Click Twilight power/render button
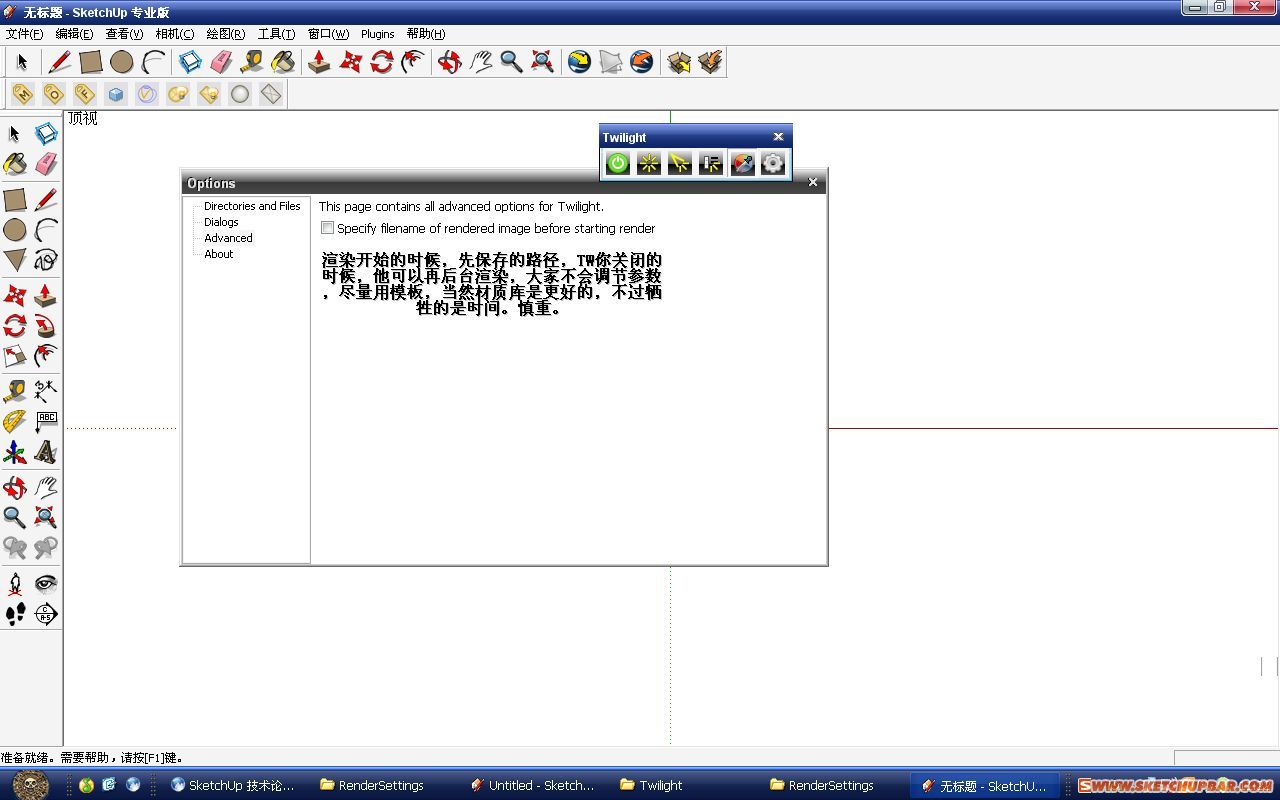1280x800 pixels. pyautogui.click(x=618, y=163)
